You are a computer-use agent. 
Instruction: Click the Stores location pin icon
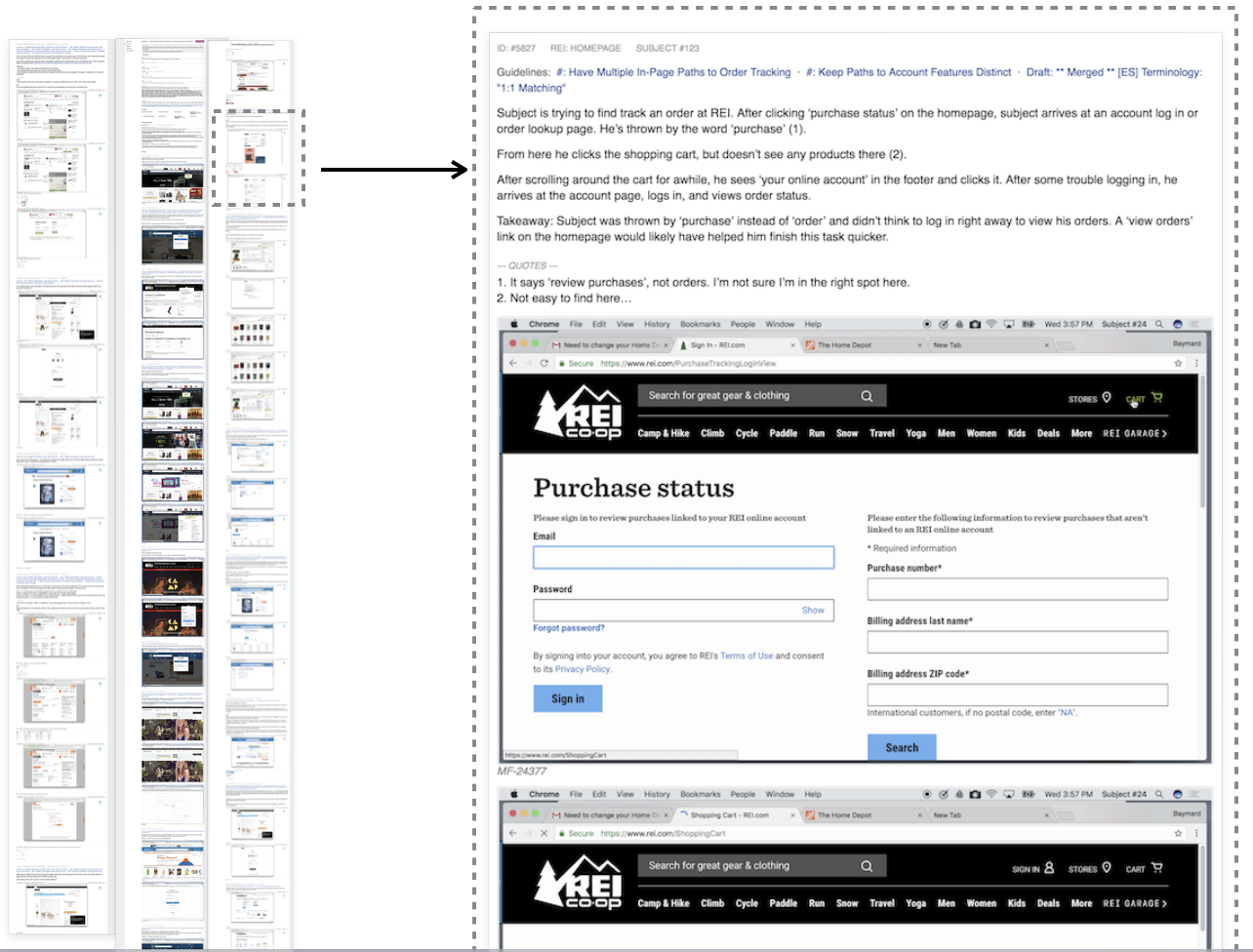pyautogui.click(x=1106, y=399)
